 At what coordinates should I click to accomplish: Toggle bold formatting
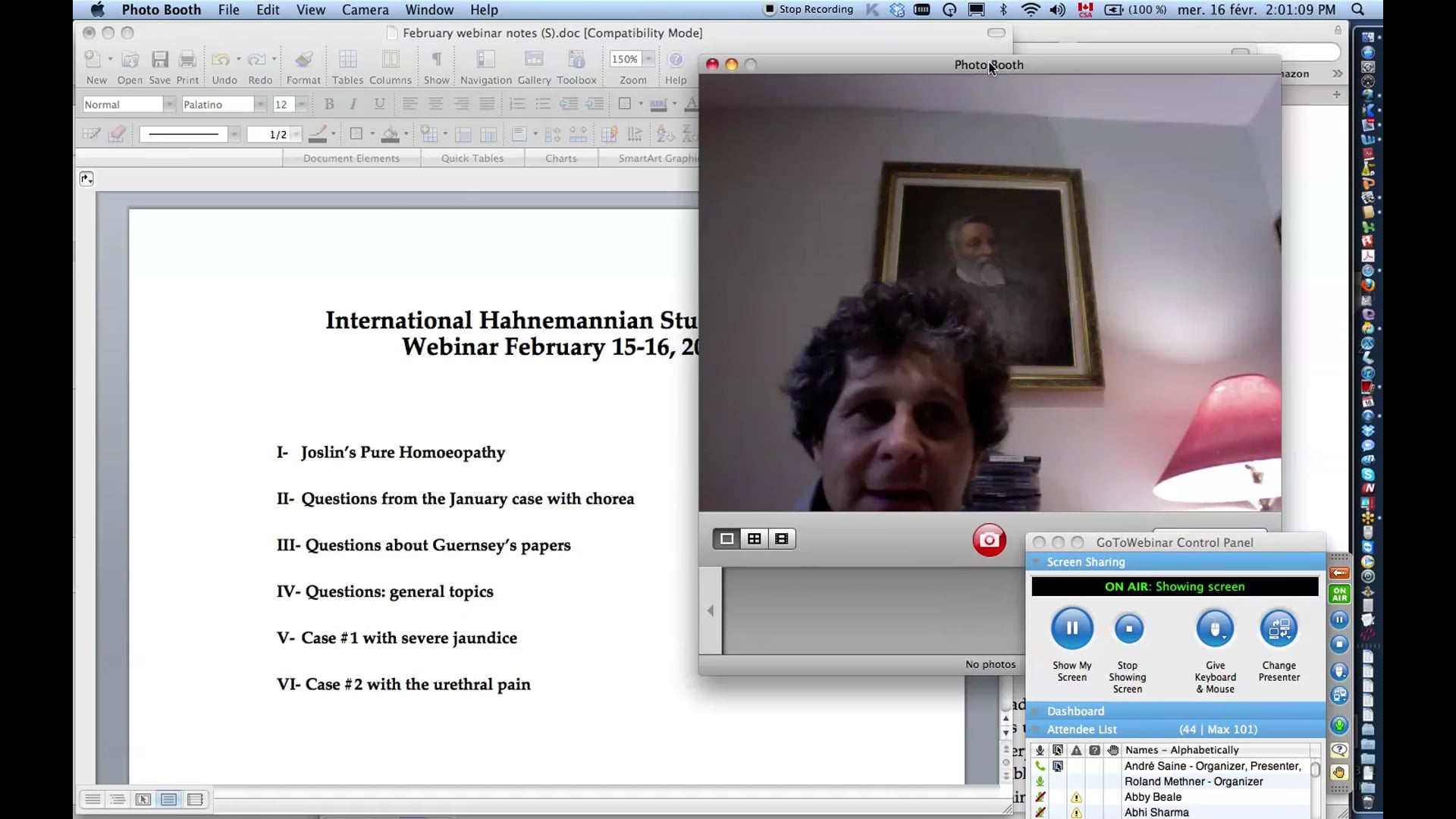click(329, 104)
